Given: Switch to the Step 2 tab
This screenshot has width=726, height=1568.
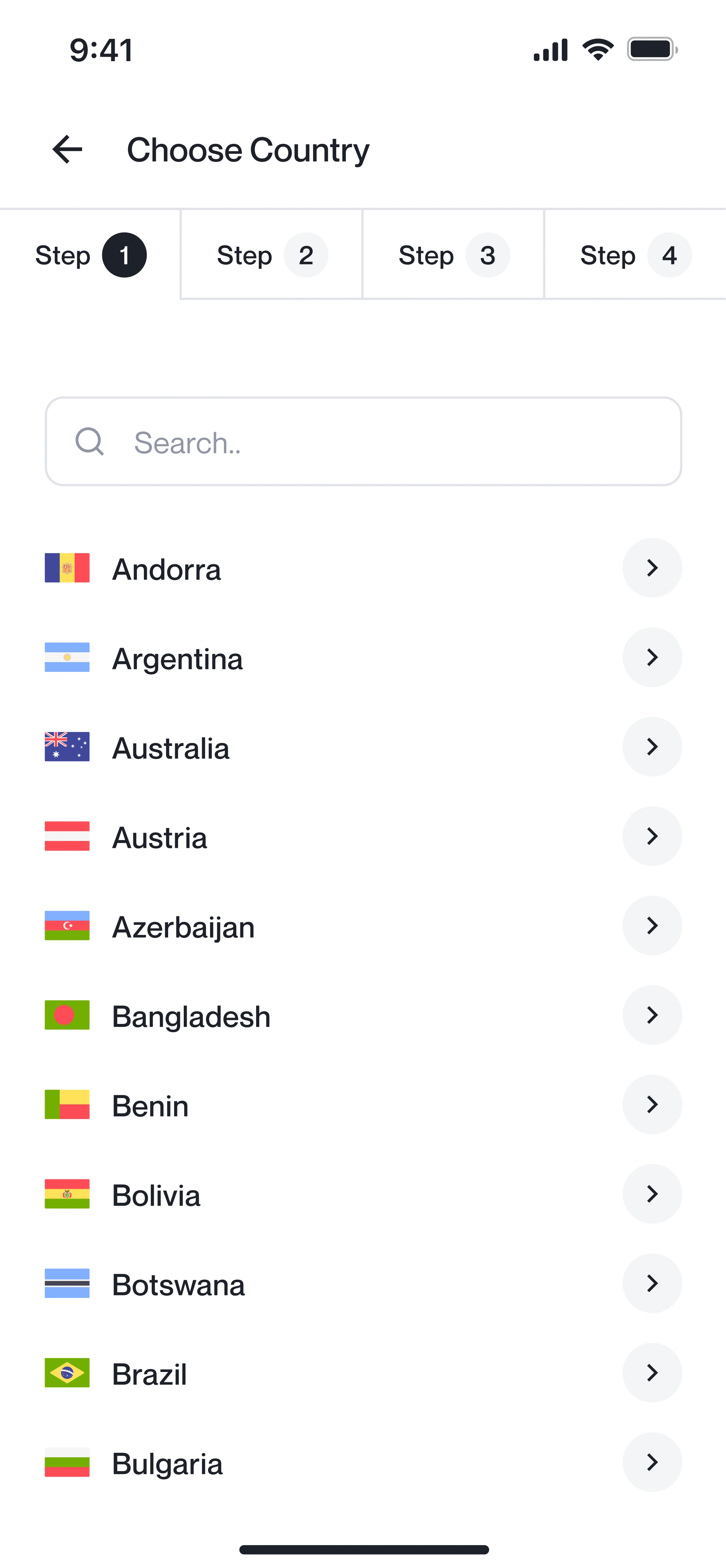Looking at the screenshot, I should tap(272, 255).
